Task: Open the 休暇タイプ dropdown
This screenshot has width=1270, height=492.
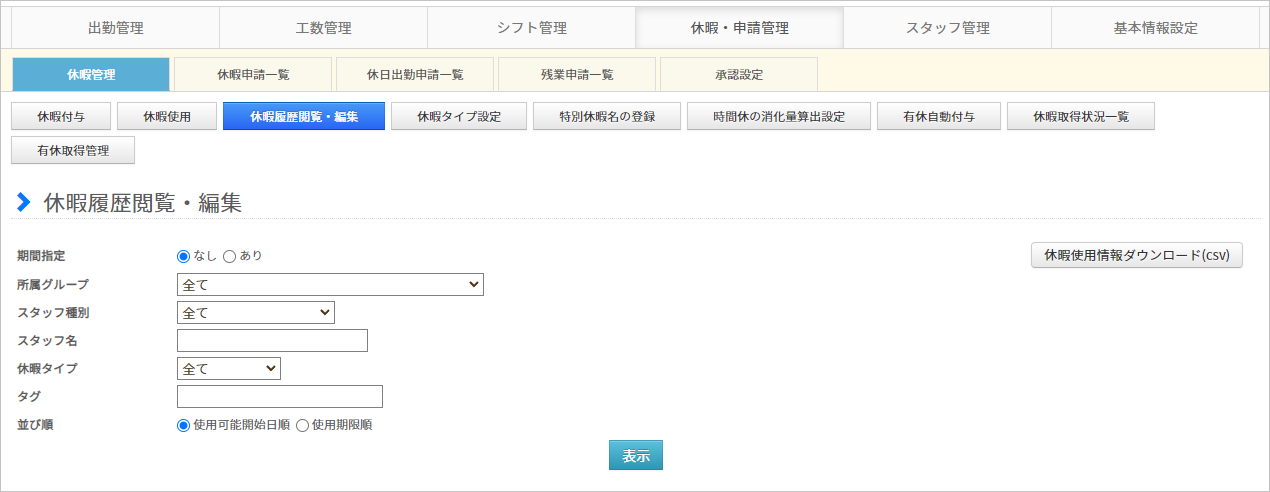Action: tap(229, 369)
